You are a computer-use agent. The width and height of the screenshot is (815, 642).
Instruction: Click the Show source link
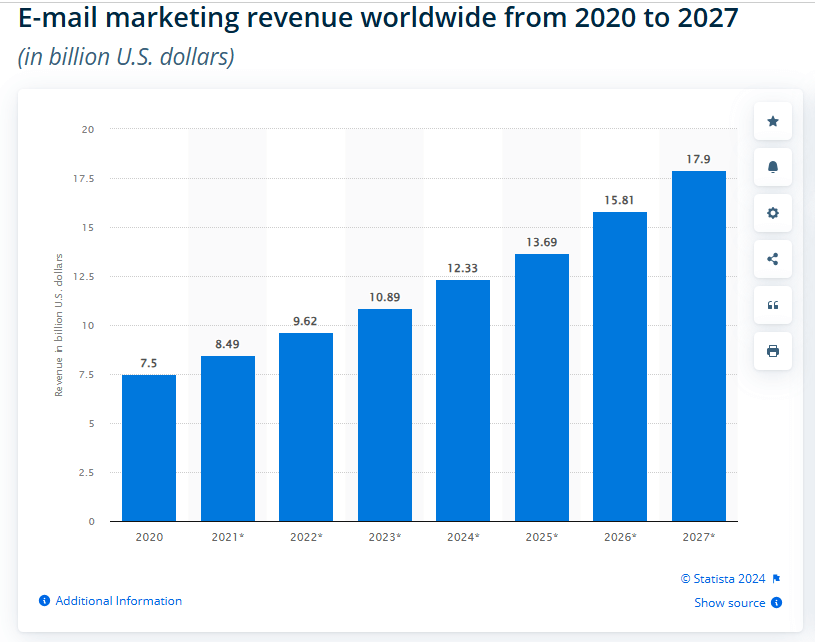[729, 603]
